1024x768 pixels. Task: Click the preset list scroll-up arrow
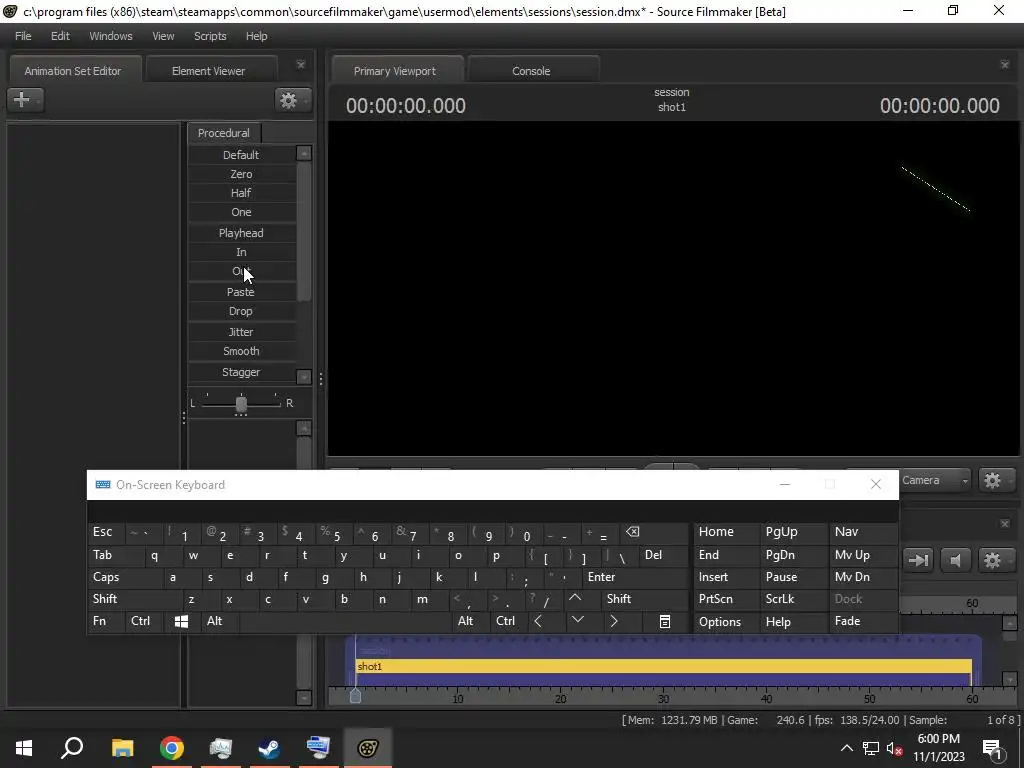pyautogui.click(x=304, y=153)
